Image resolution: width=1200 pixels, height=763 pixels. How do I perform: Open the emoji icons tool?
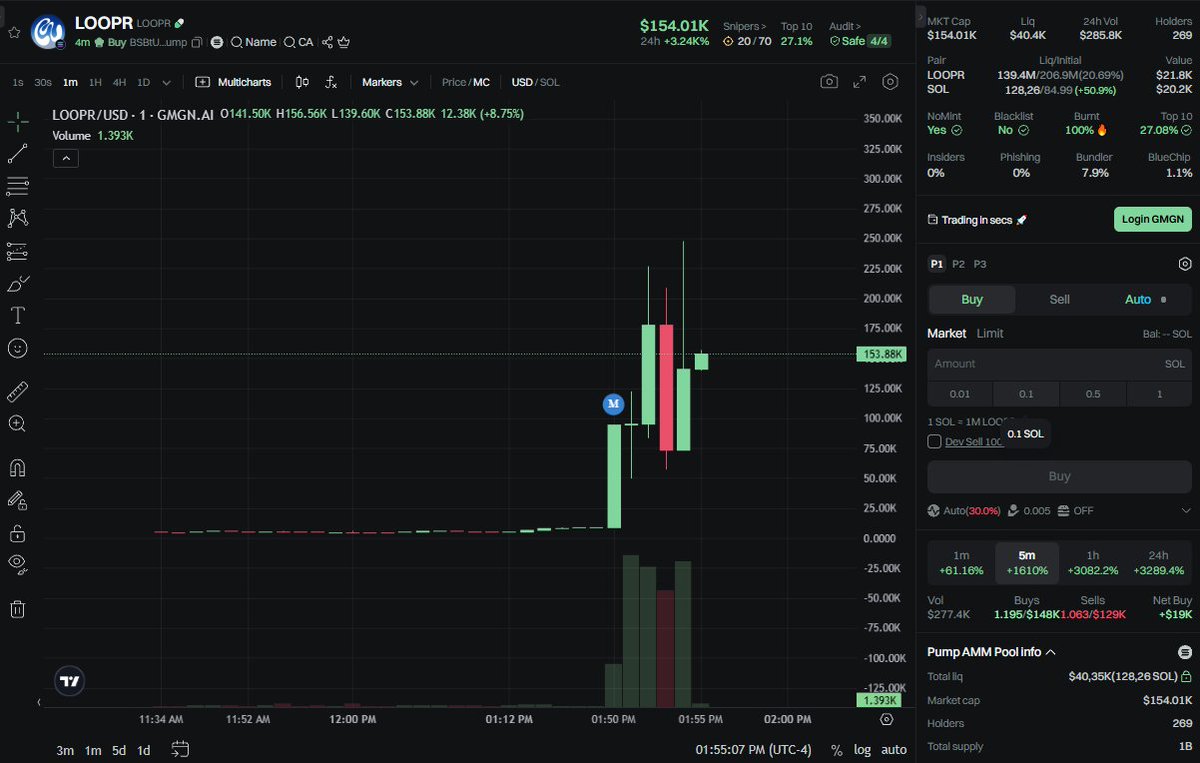click(18, 348)
